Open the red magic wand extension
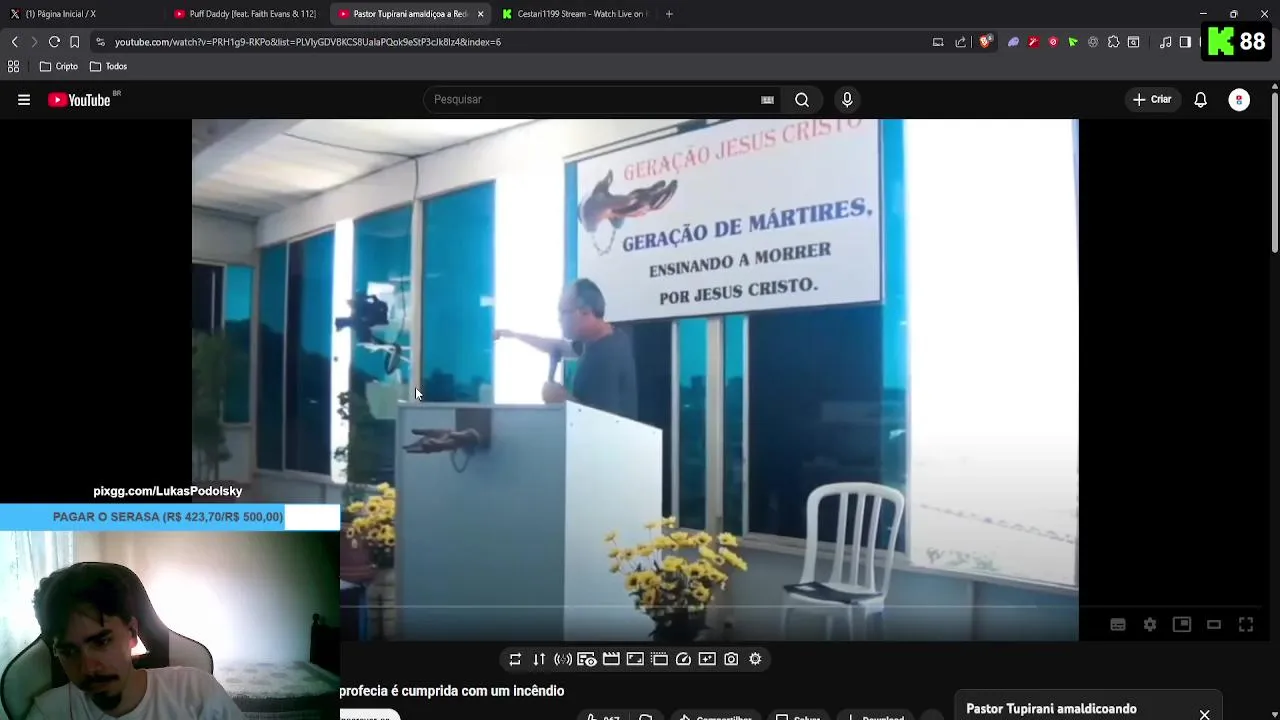The image size is (1280, 720). pos(1033,42)
